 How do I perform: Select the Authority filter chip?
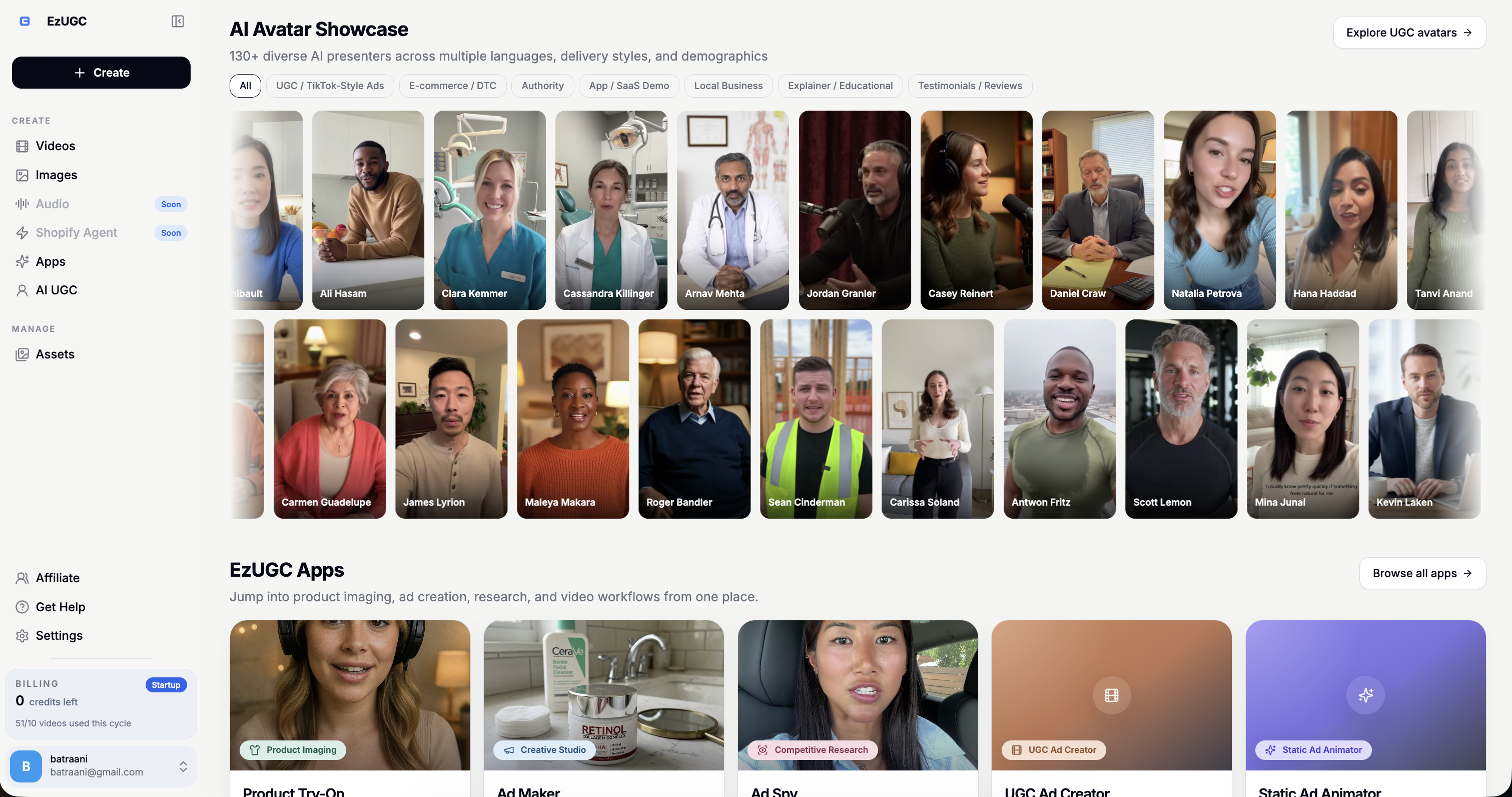pos(542,86)
